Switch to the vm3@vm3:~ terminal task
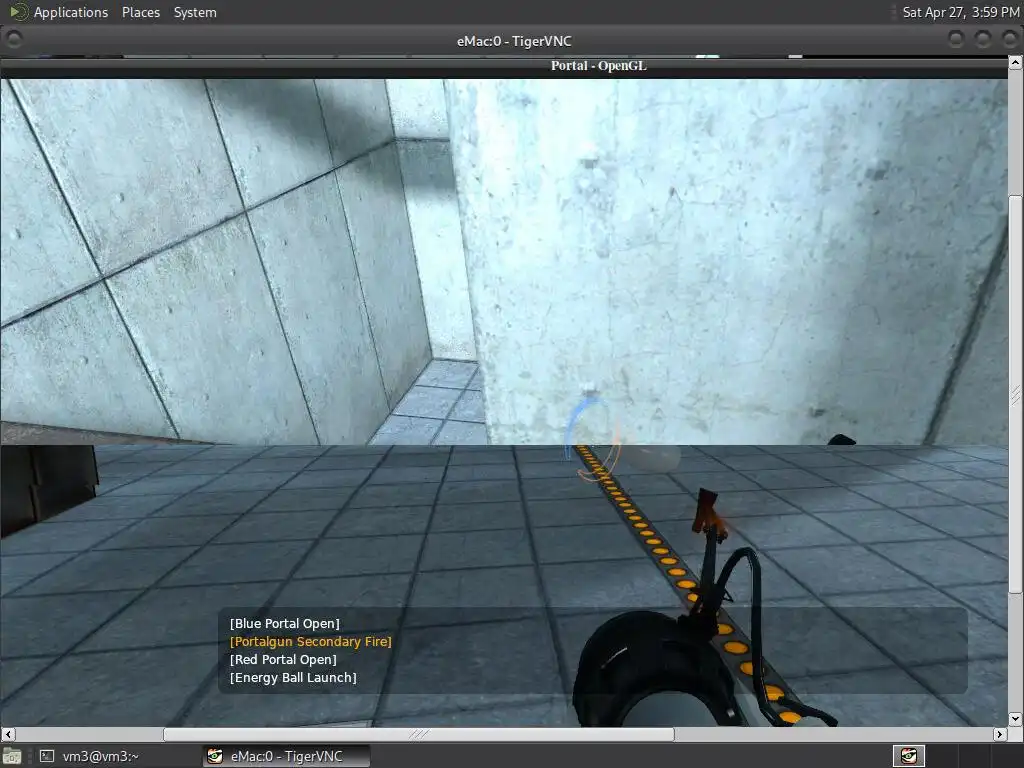1024x768 pixels. [x=89, y=756]
